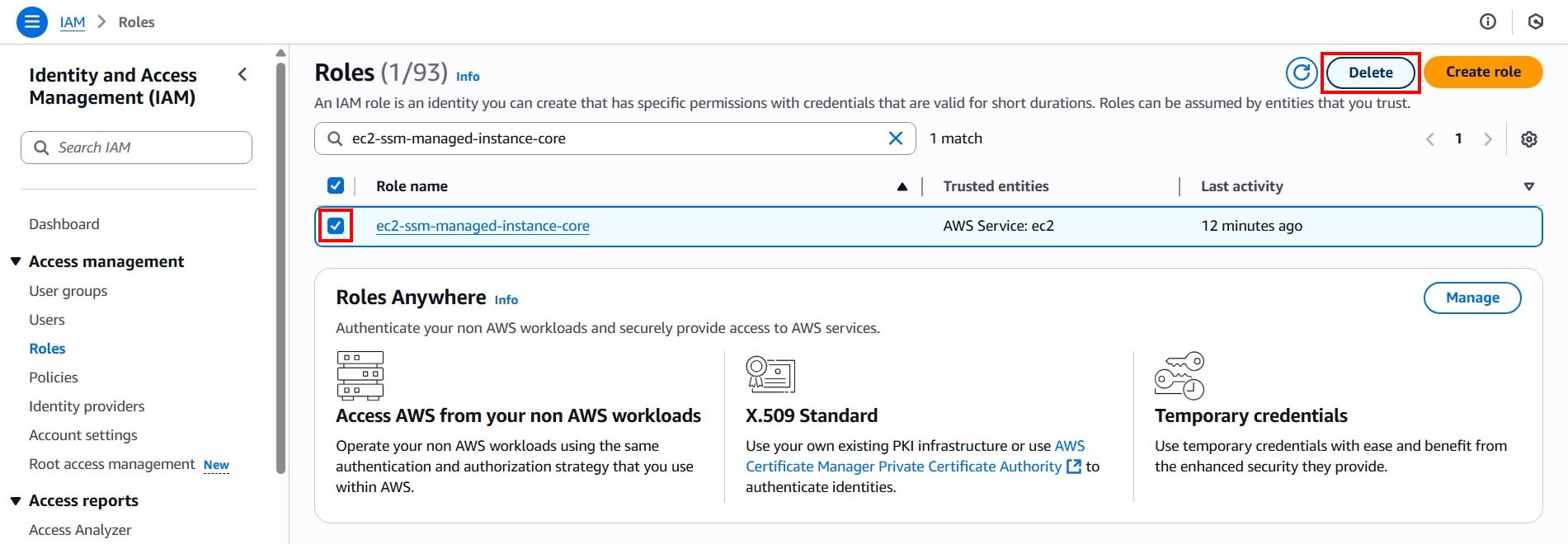This screenshot has width=1568, height=544.
Task: Collapse the Access management section
Action: (16, 261)
